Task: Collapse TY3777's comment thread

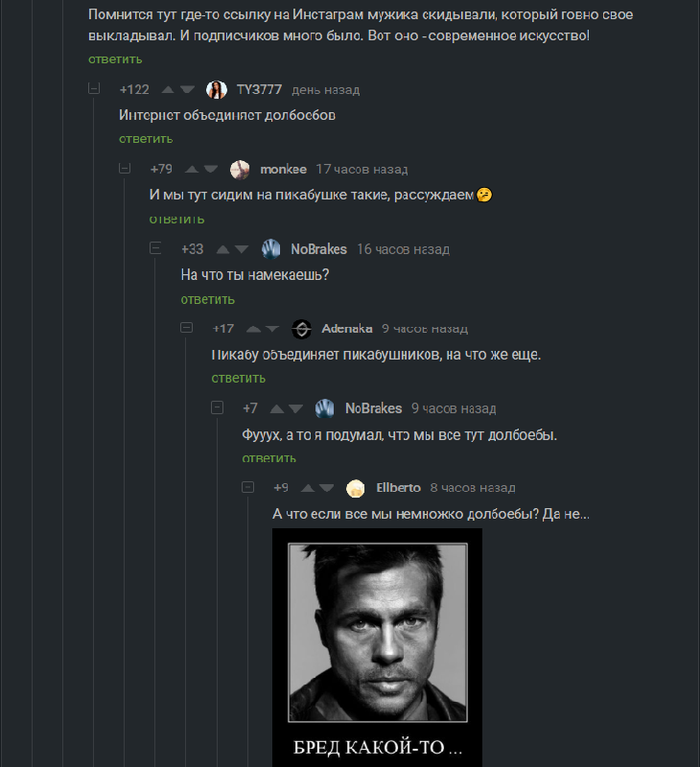Action: 95,89
